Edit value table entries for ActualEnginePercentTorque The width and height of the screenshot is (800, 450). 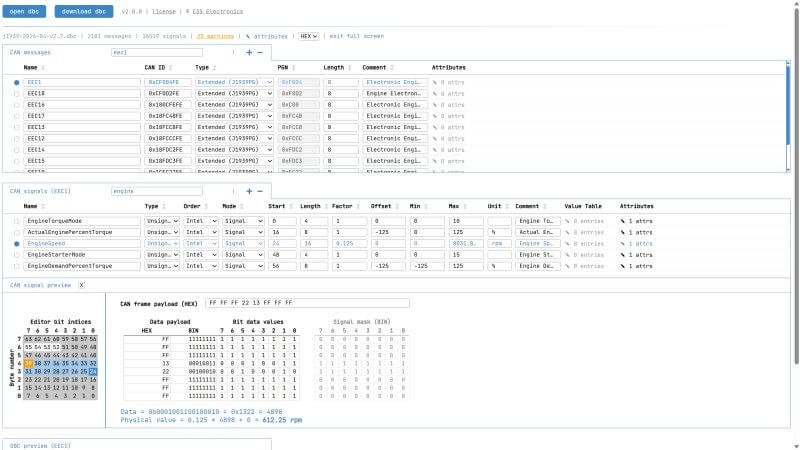click(x=584, y=232)
